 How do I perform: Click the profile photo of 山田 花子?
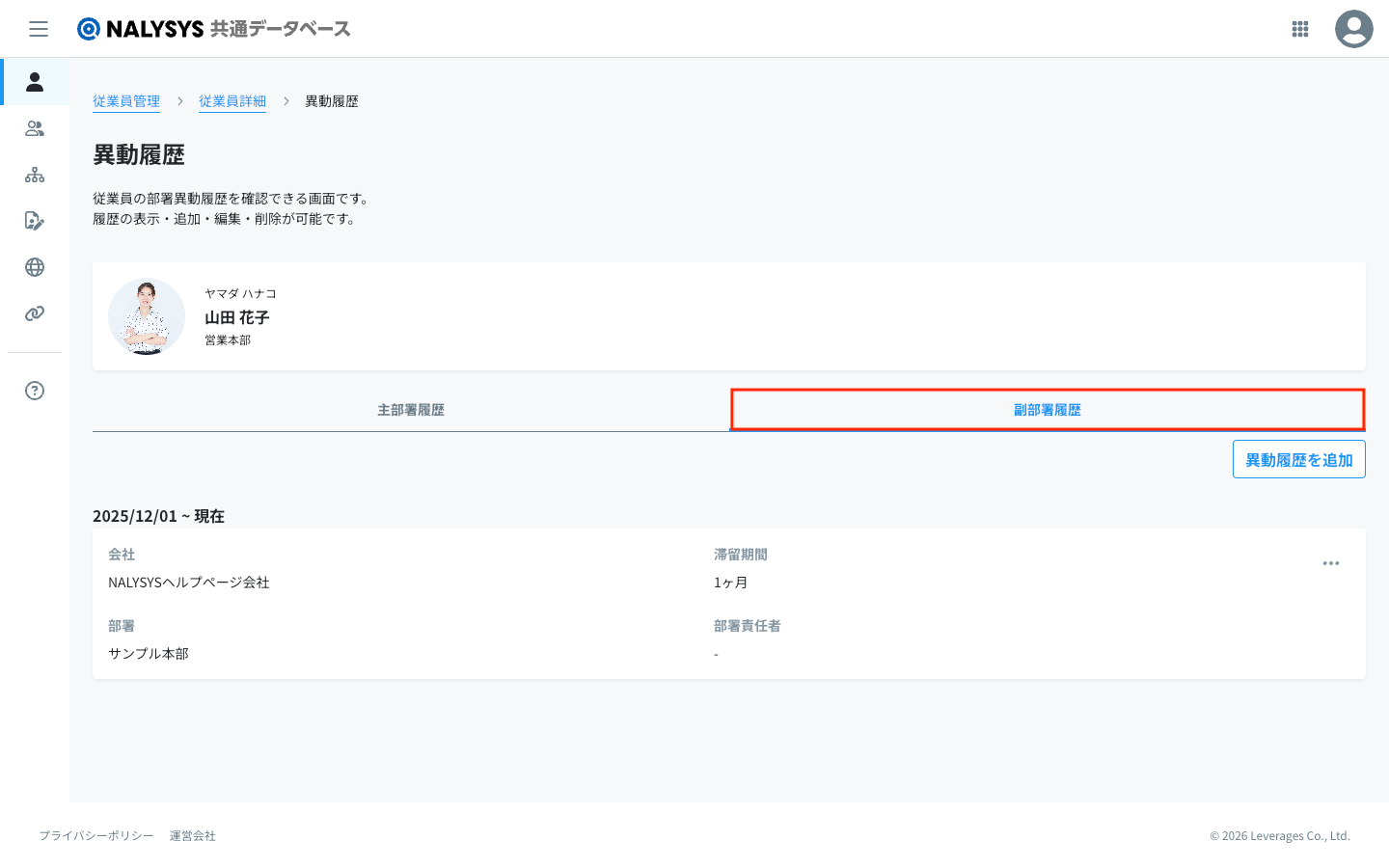point(147,316)
